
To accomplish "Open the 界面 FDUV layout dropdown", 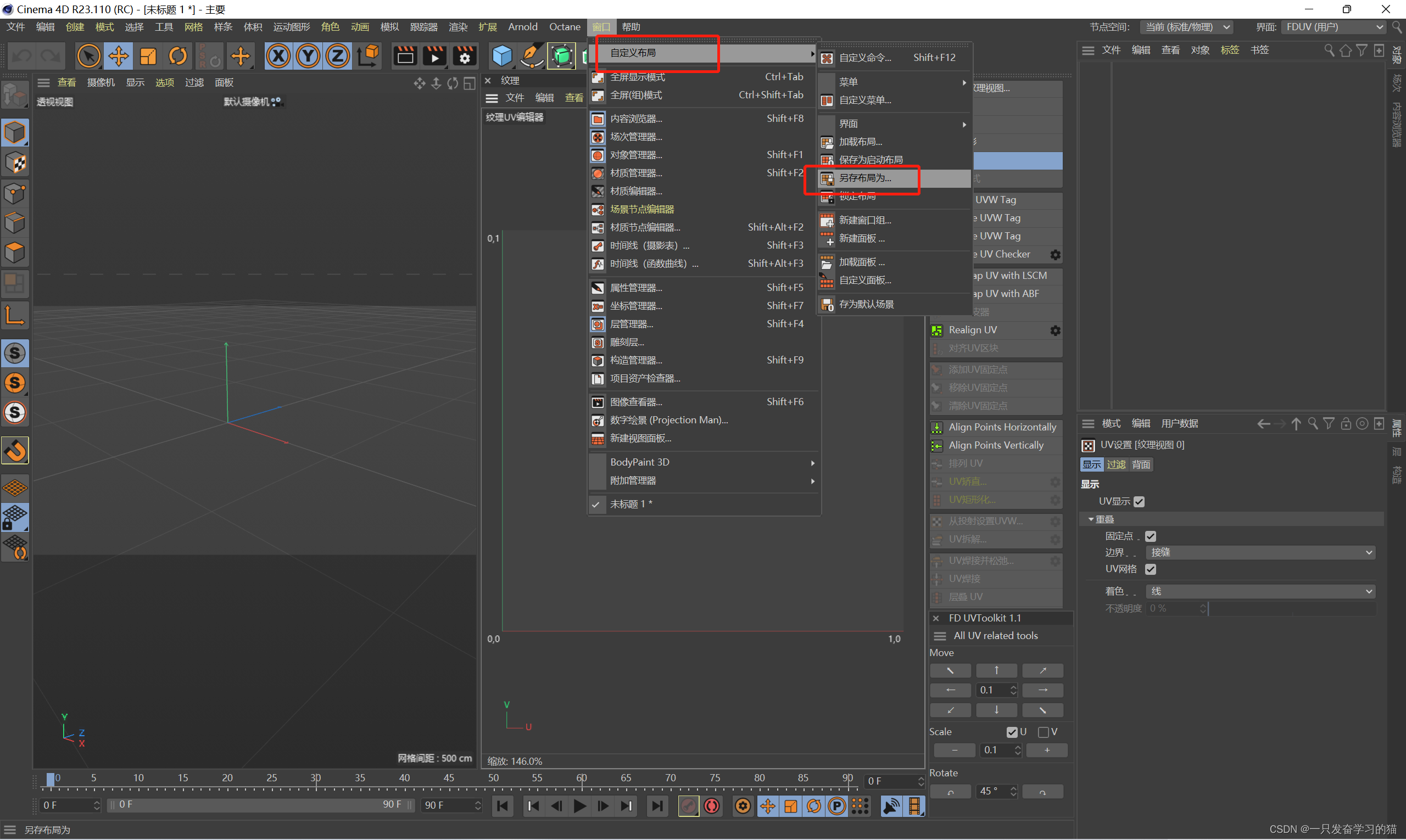I will point(1334,26).
